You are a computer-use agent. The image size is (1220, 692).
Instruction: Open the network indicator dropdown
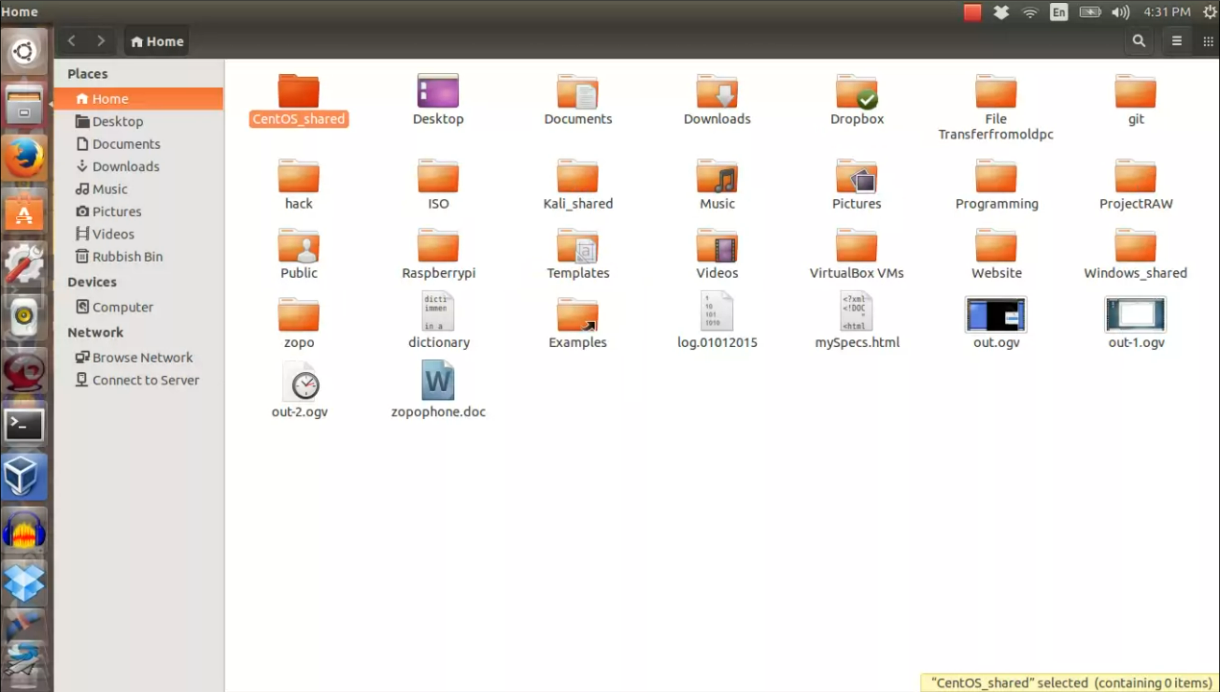point(1030,12)
